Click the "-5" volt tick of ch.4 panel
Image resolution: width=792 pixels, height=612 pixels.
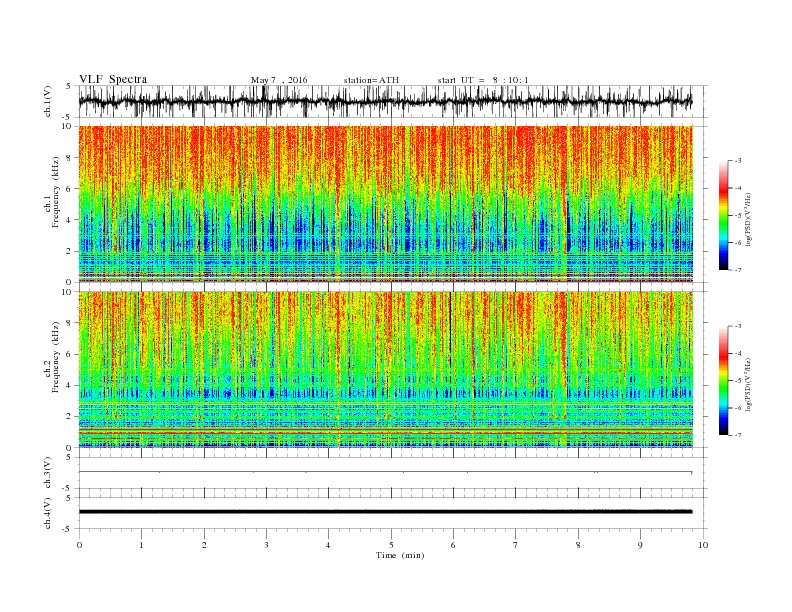67,529
